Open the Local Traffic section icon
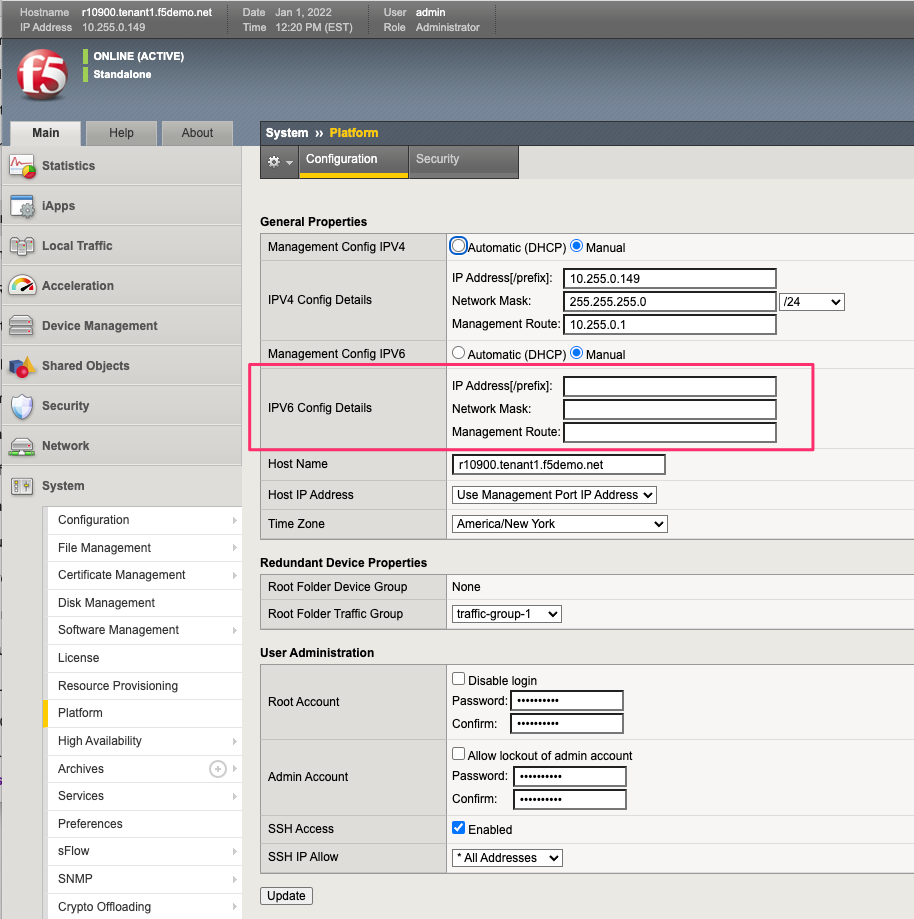Image resolution: width=914 pixels, height=919 pixels. click(22, 246)
